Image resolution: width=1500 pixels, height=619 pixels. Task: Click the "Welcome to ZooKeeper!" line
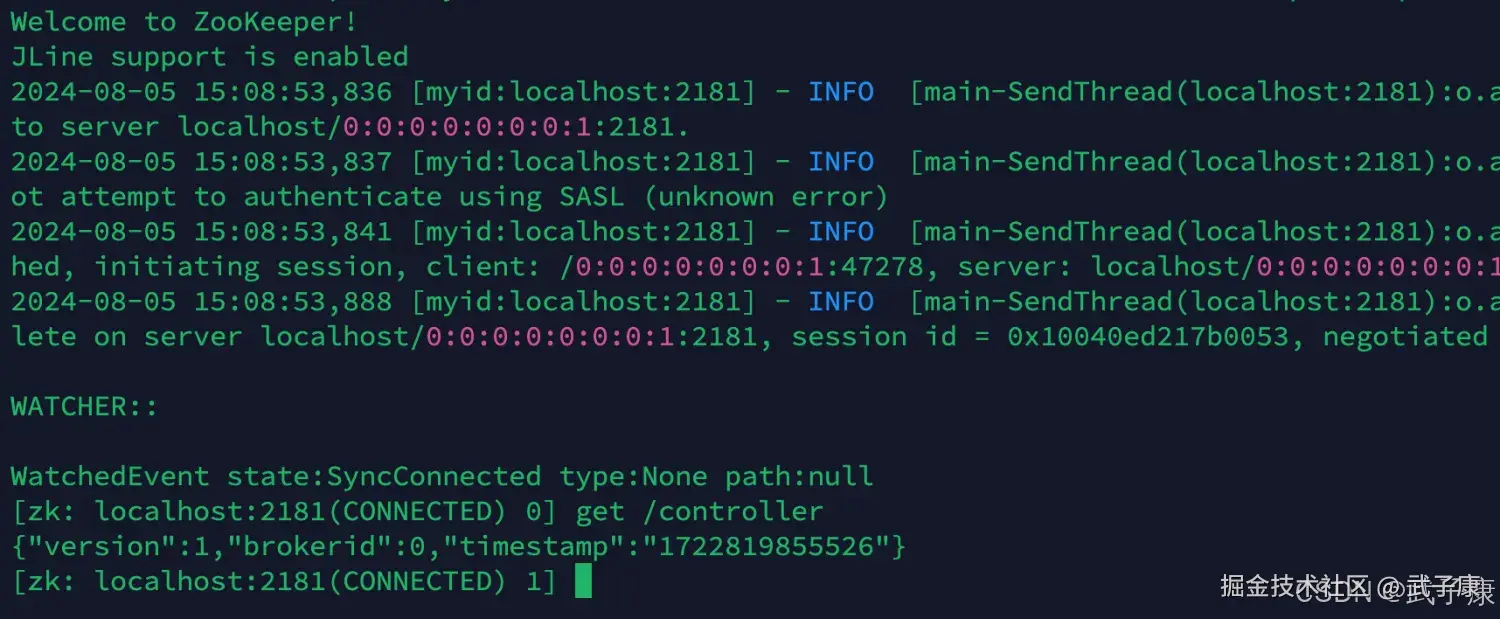tap(184, 21)
